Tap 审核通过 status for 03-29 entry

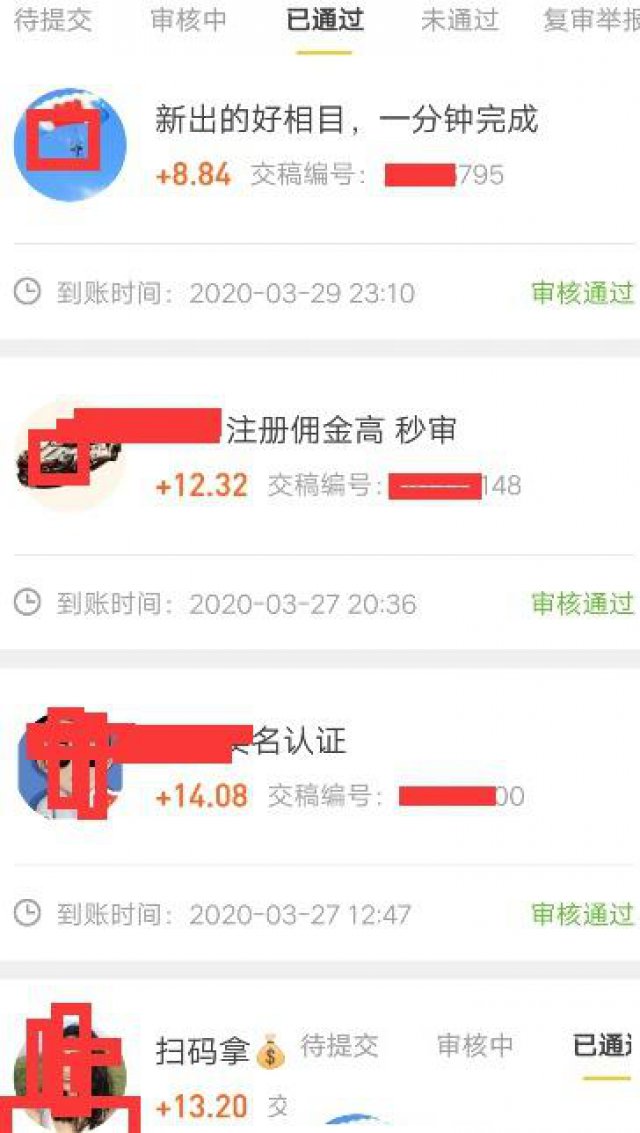click(x=583, y=293)
